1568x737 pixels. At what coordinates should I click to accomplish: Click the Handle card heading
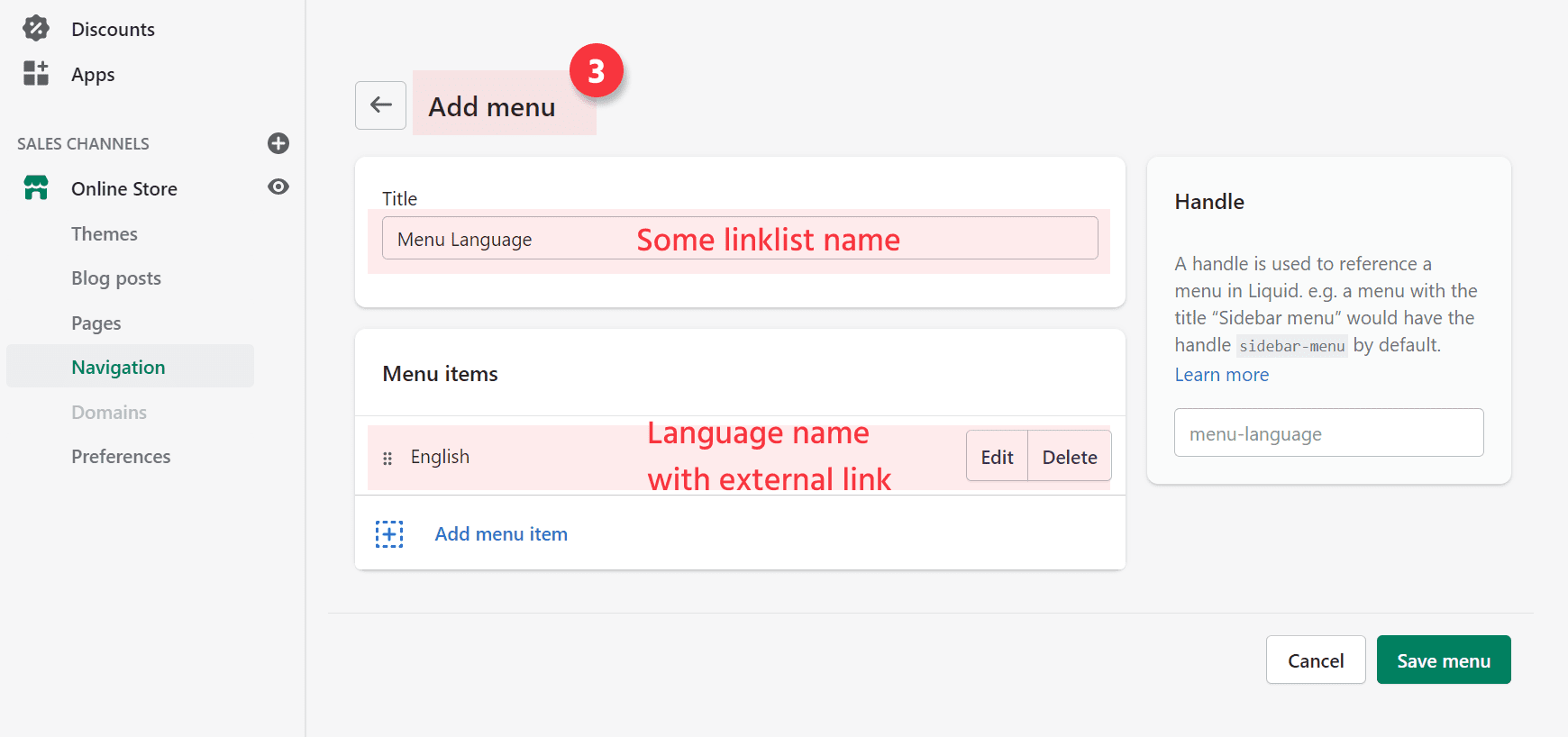click(1209, 202)
